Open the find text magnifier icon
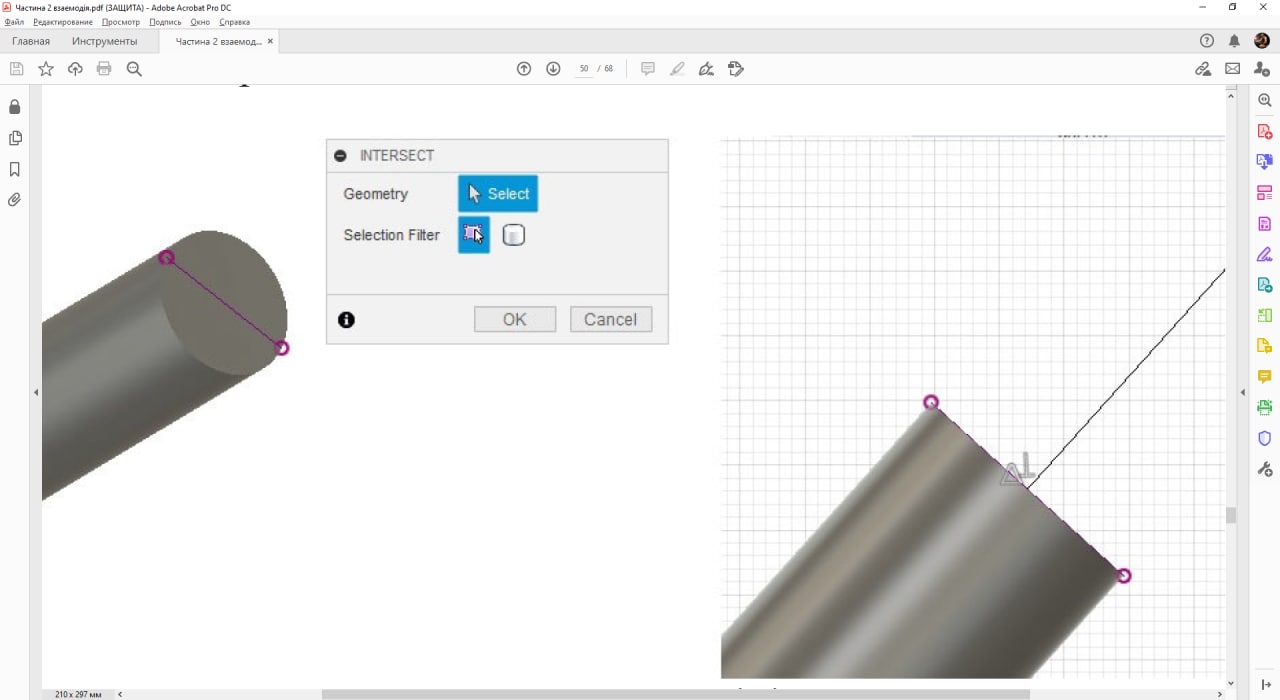 click(x=134, y=69)
